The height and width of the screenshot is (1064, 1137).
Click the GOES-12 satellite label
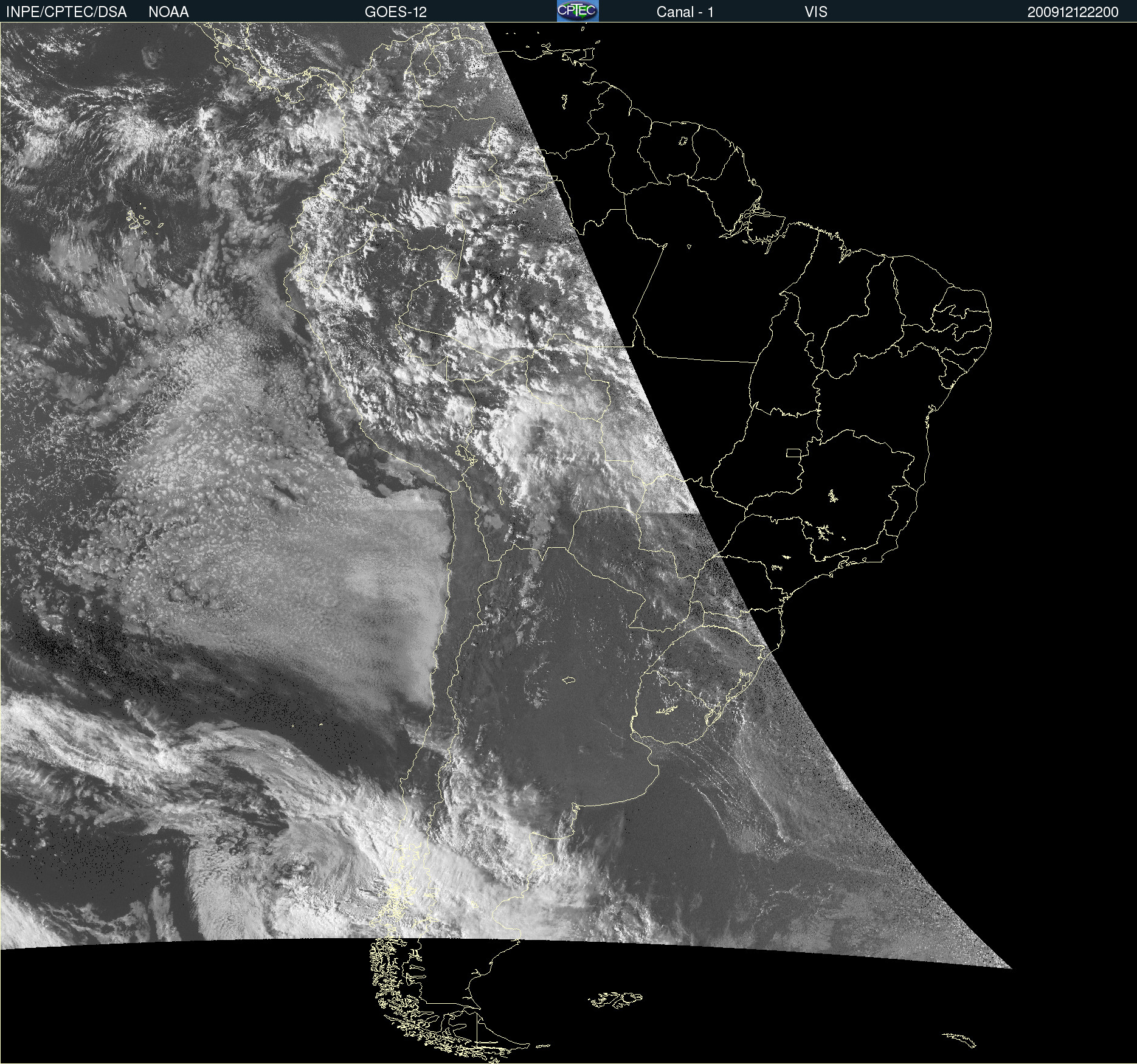point(396,12)
